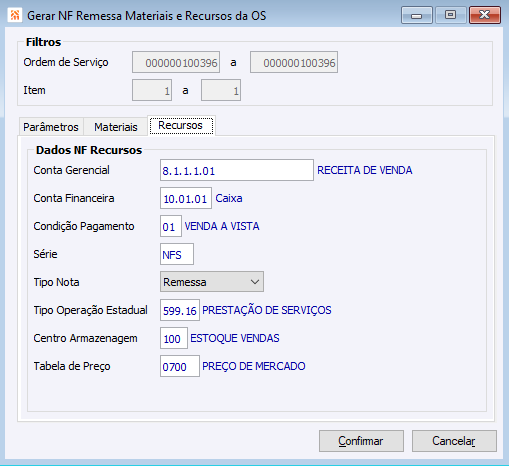Screen dimensions: 509x466
Task: Click the Condição Pagamento field 01
Action: point(171,226)
